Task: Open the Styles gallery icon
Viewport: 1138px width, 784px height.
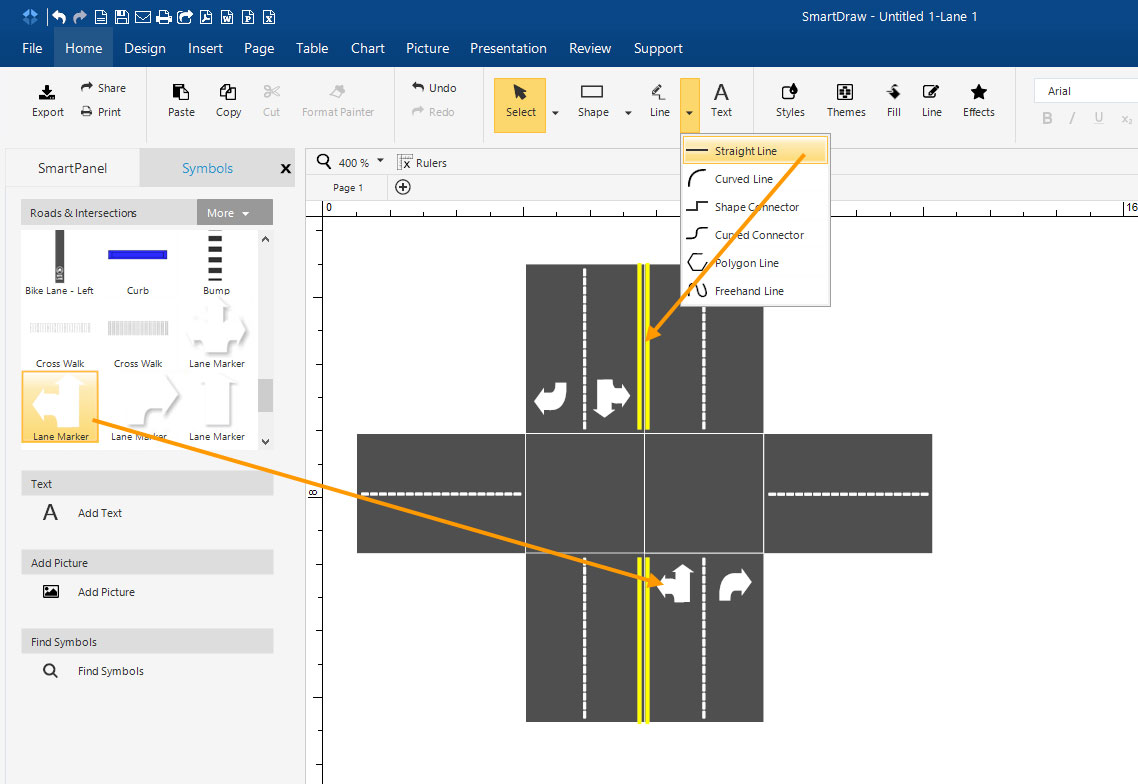Action: (790, 93)
